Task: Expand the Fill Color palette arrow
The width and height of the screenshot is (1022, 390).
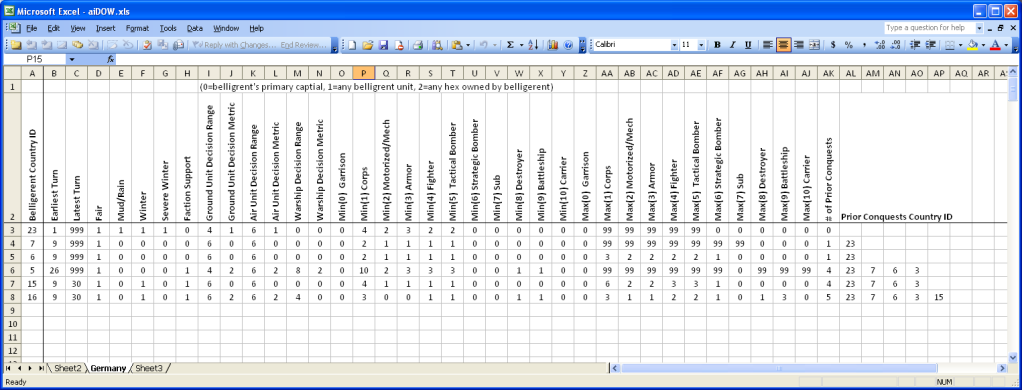Action: coord(984,45)
